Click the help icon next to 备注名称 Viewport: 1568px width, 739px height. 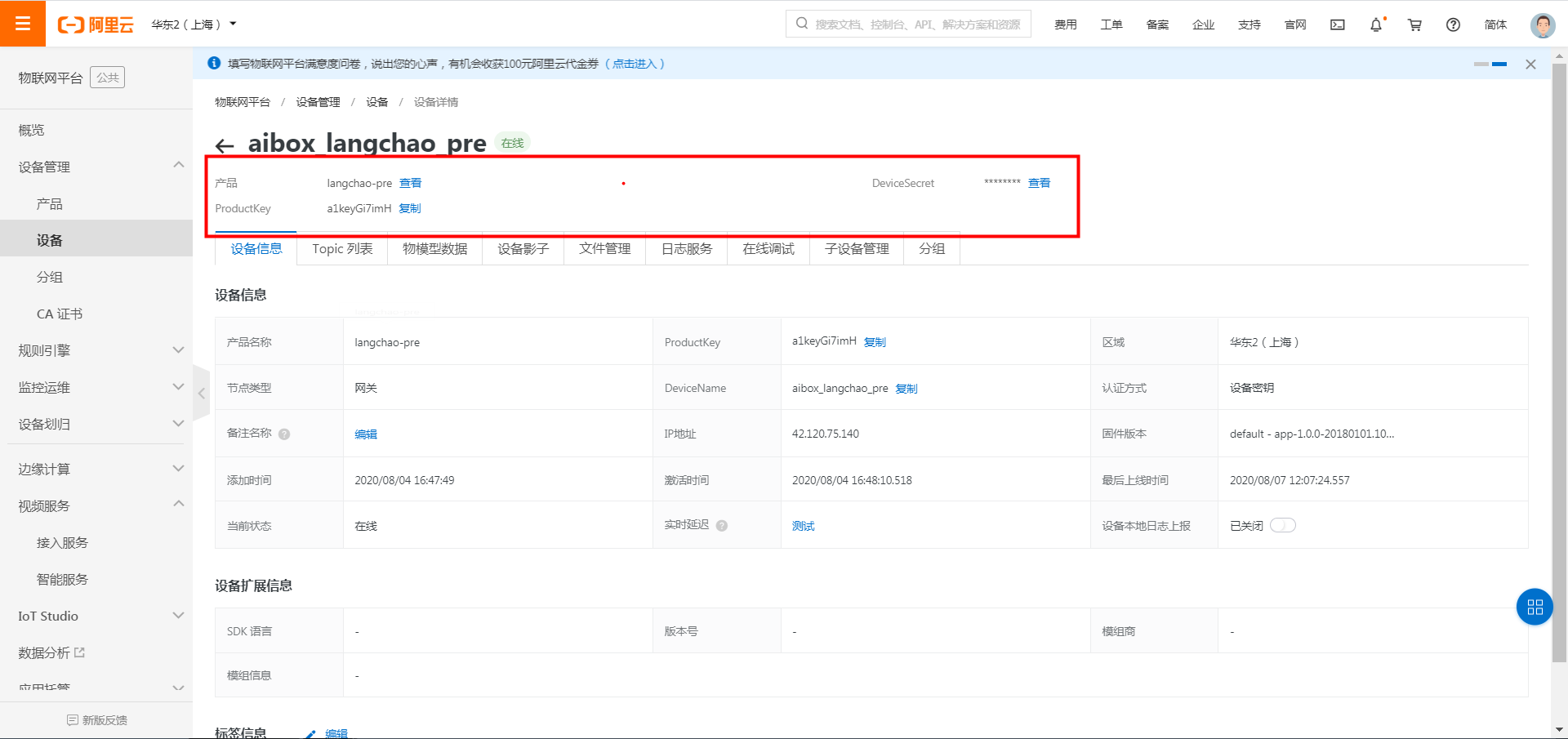[284, 434]
